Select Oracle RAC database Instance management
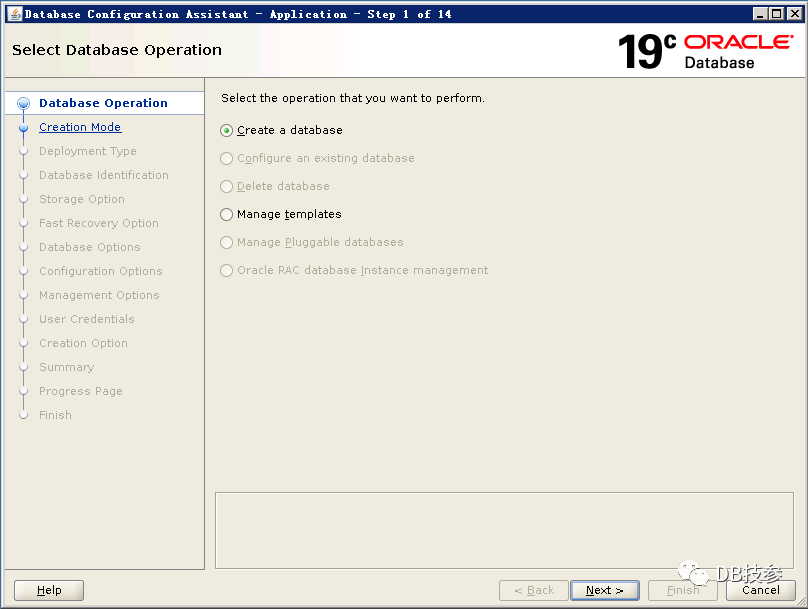The width and height of the screenshot is (808, 609). pyautogui.click(x=227, y=271)
